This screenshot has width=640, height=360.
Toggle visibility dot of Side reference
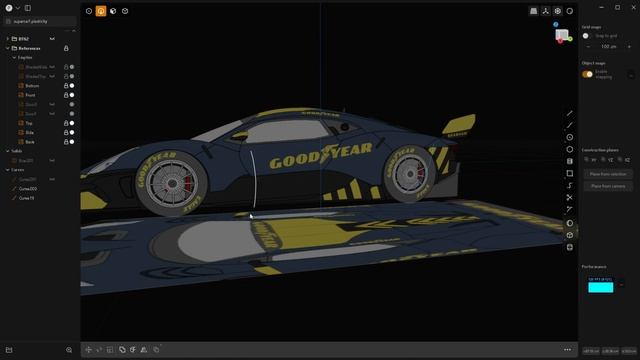click(72, 132)
